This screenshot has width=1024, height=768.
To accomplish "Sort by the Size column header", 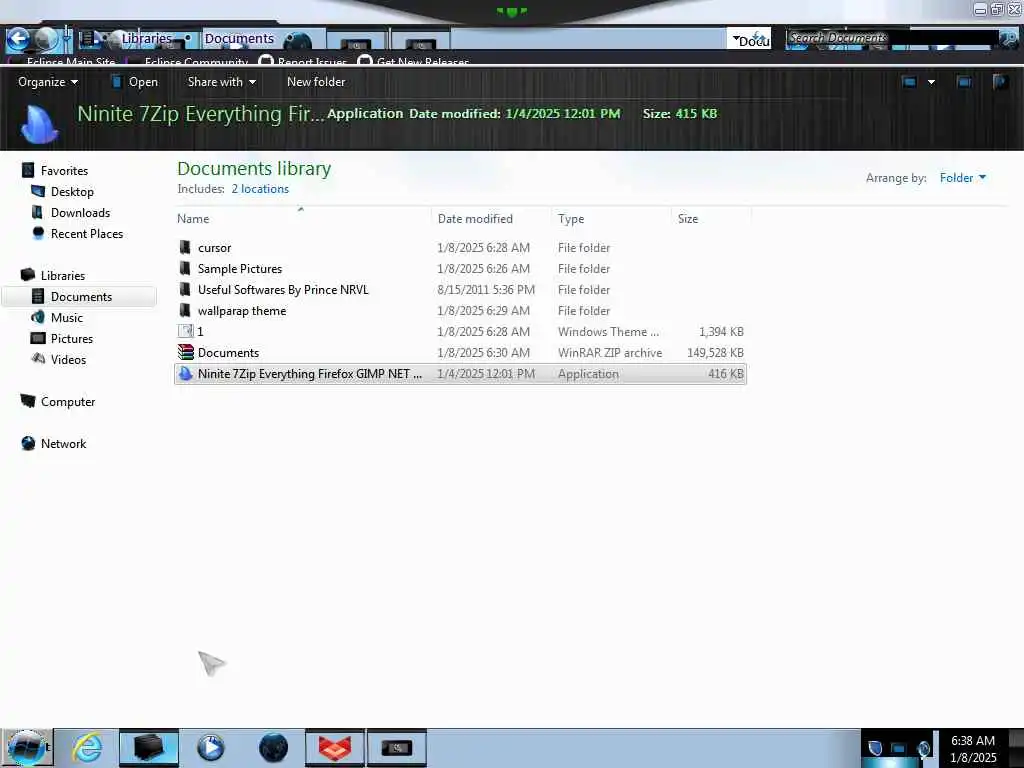I will [x=688, y=219].
